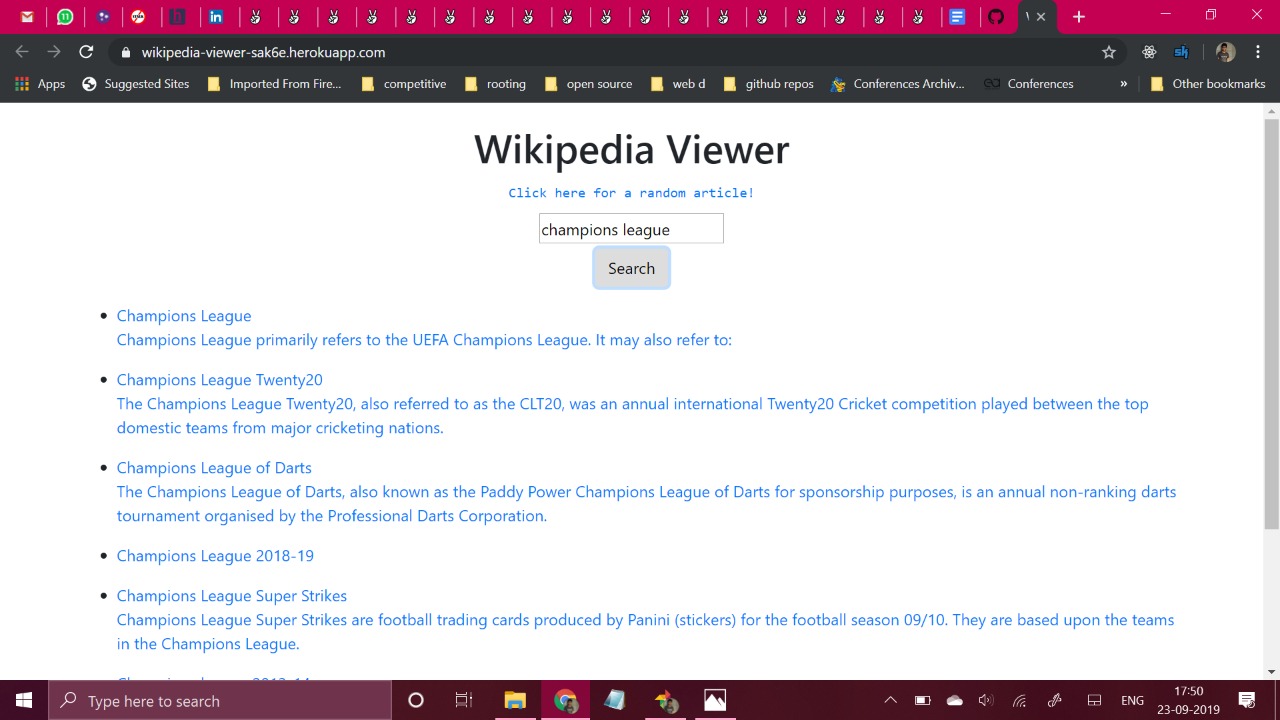Click the random article link
This screenshot has width=1280, height=720.
coord(631,193)
